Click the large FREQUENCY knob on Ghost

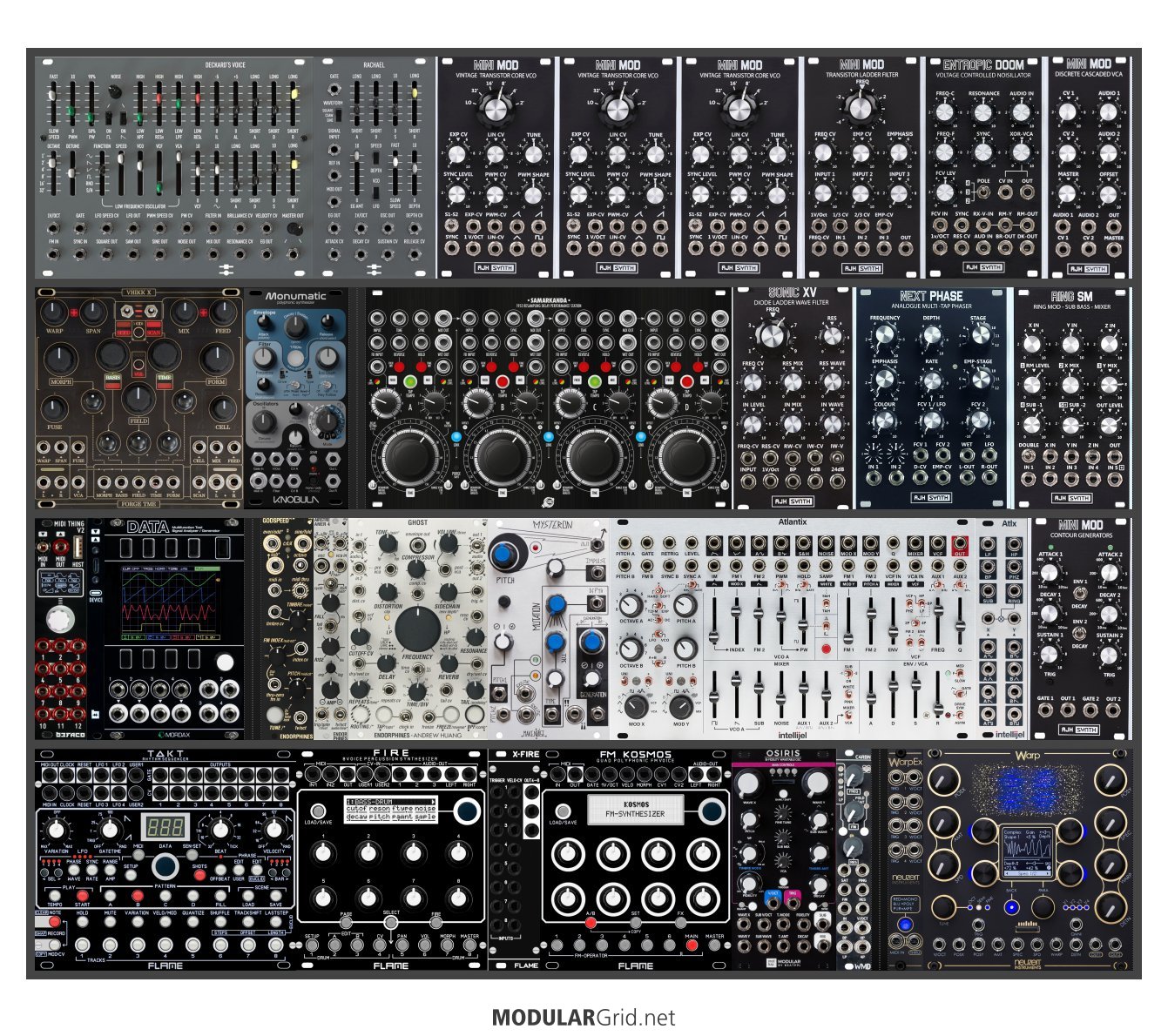[418, 629]
